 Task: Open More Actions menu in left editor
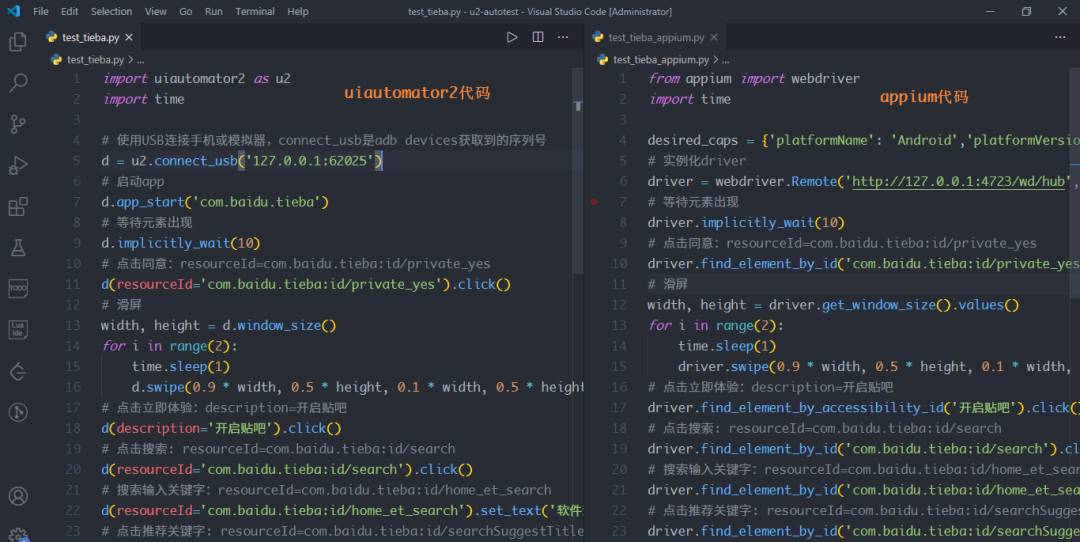(x=563, y=37)
